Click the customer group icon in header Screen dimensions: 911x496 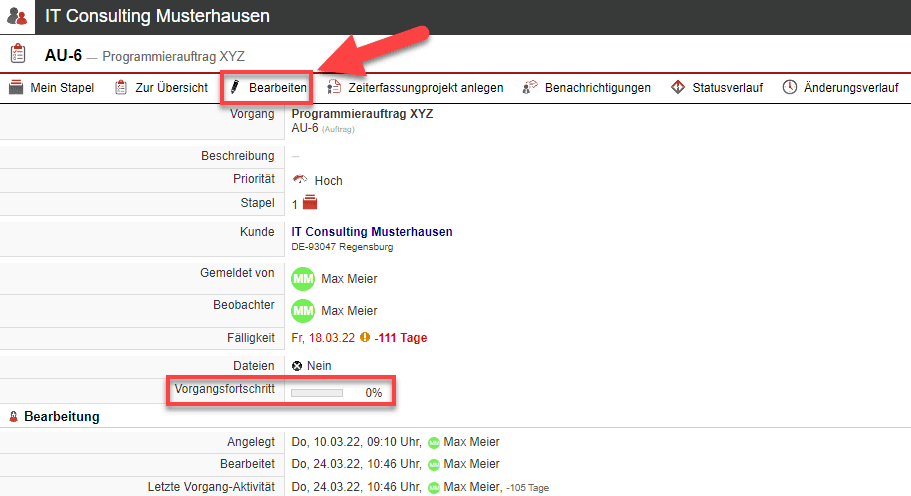[17, 17]
